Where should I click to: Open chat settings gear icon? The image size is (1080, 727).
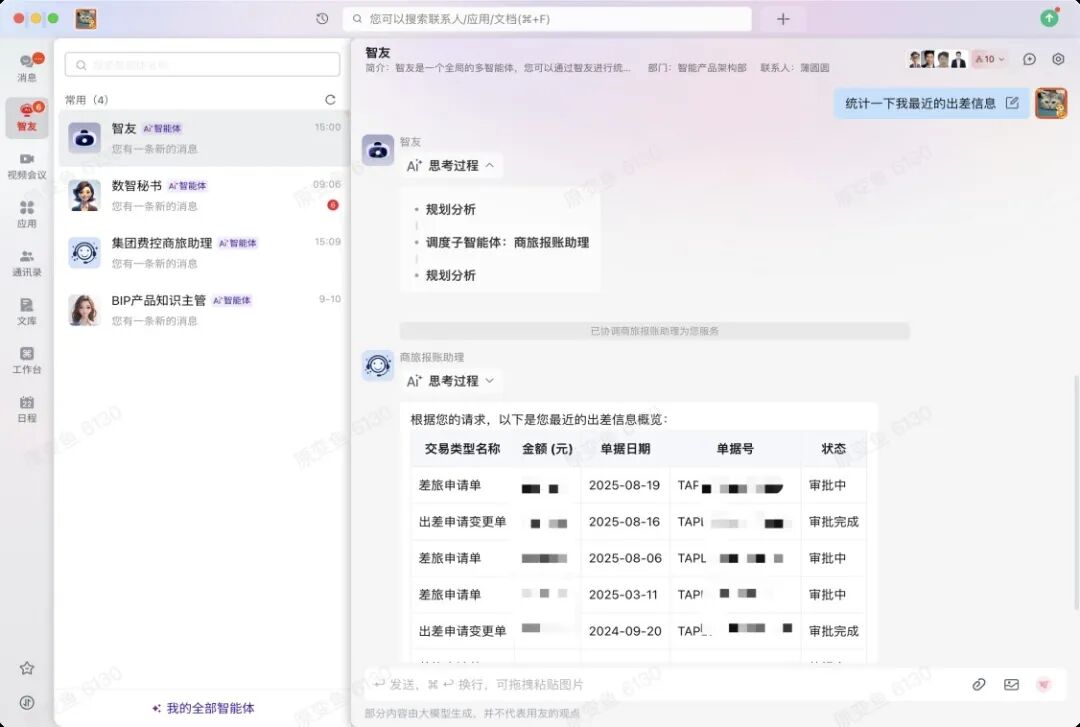(x=1058, y=59)
